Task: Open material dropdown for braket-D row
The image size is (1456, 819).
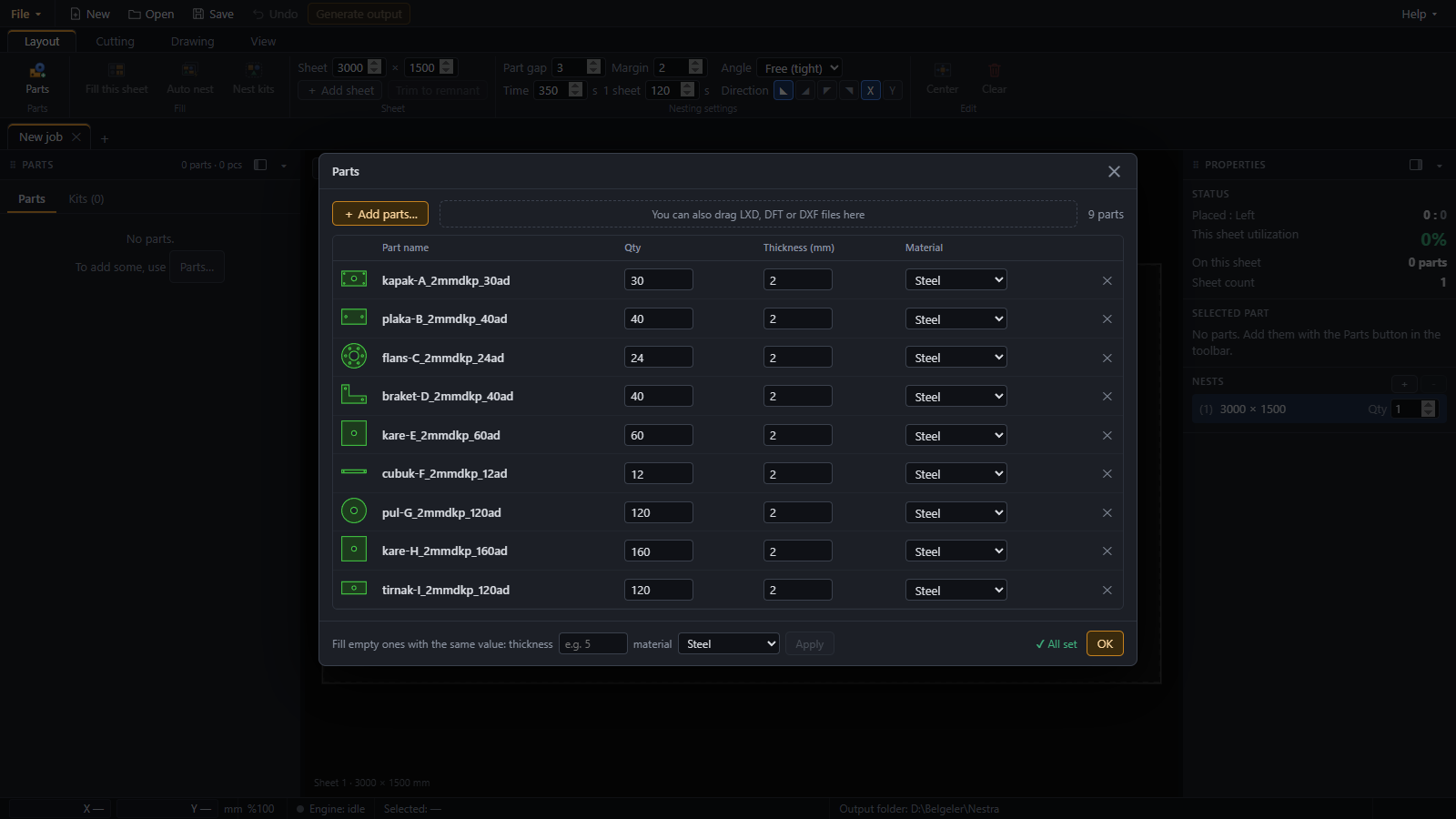Action: point(955,397)
